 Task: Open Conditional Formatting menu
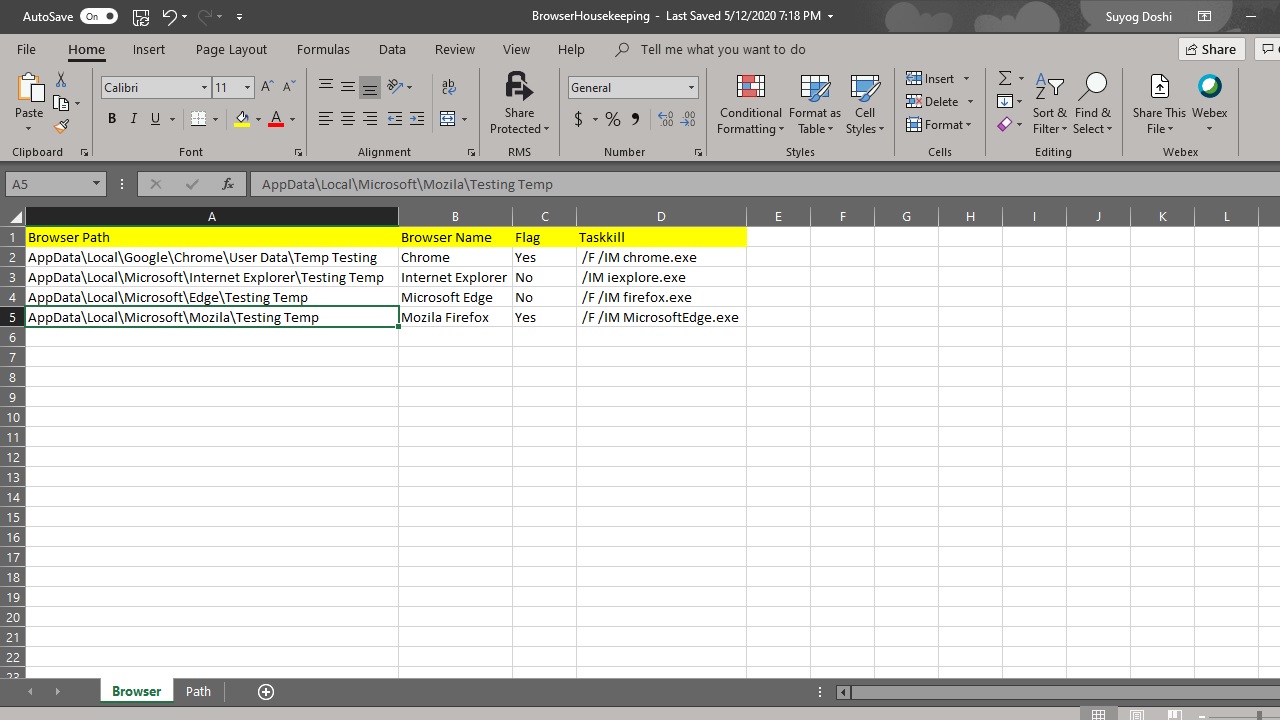pyautogui.click(x=750, y=104)
